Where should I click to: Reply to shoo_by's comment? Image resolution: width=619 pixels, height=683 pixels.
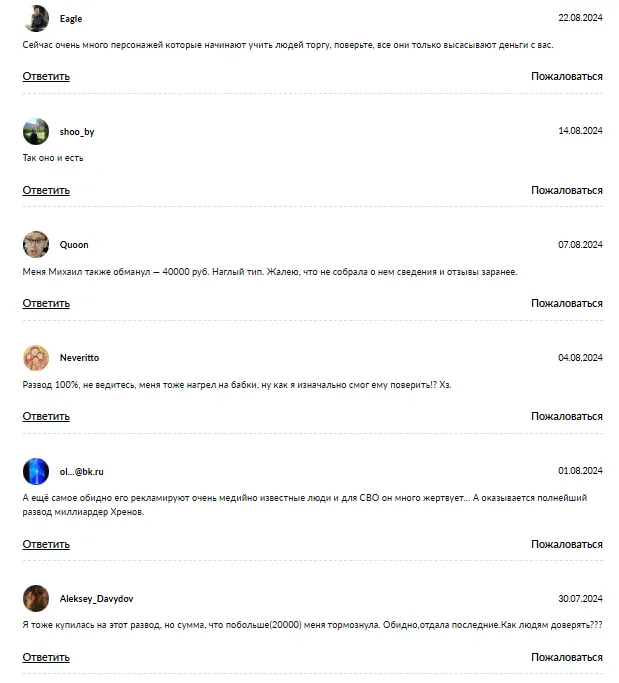tap(46, 190)
